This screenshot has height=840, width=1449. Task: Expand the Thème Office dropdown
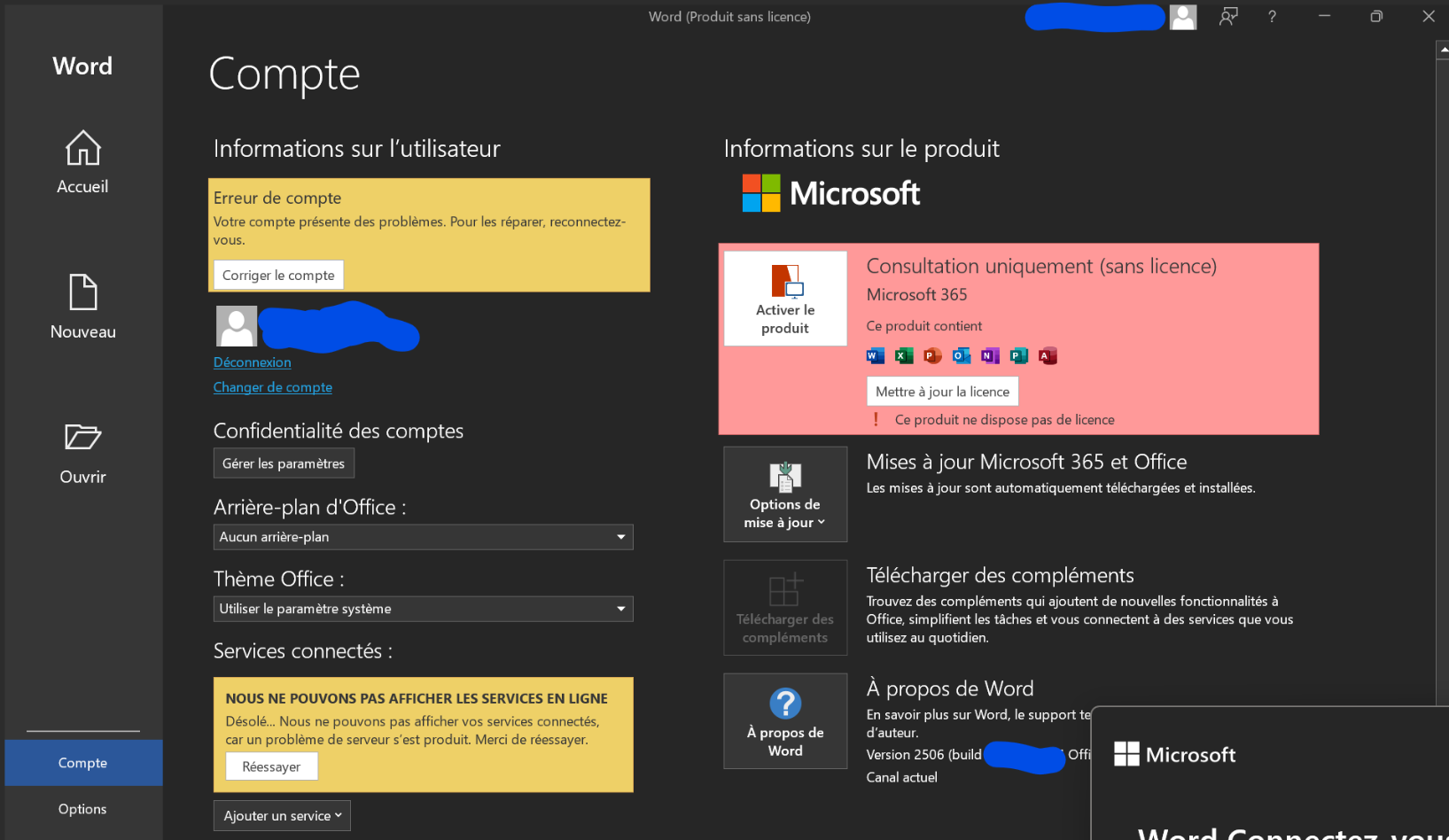tap(423, 609)
